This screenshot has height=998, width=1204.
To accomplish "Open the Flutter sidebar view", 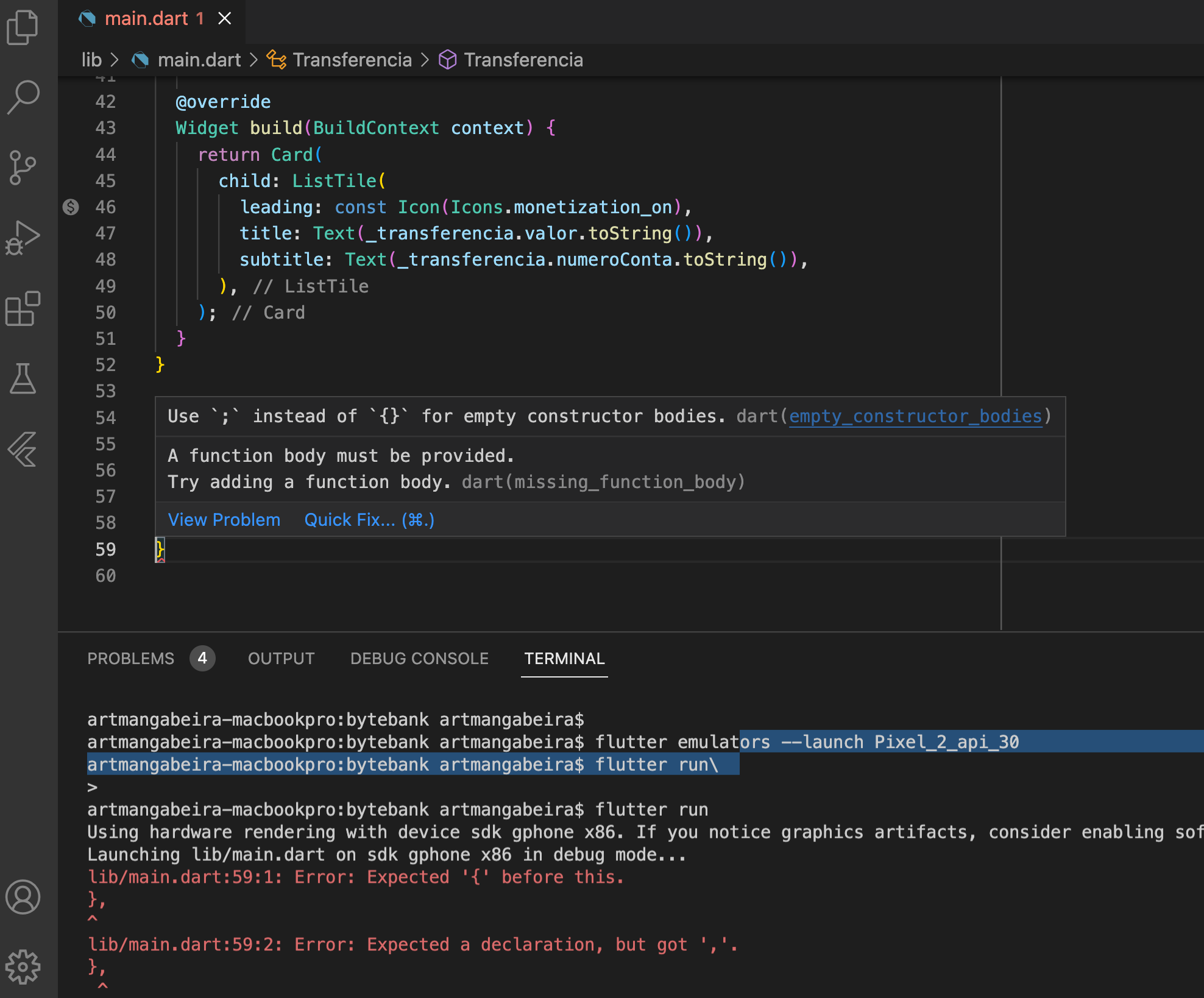I will tap(23, 449).
